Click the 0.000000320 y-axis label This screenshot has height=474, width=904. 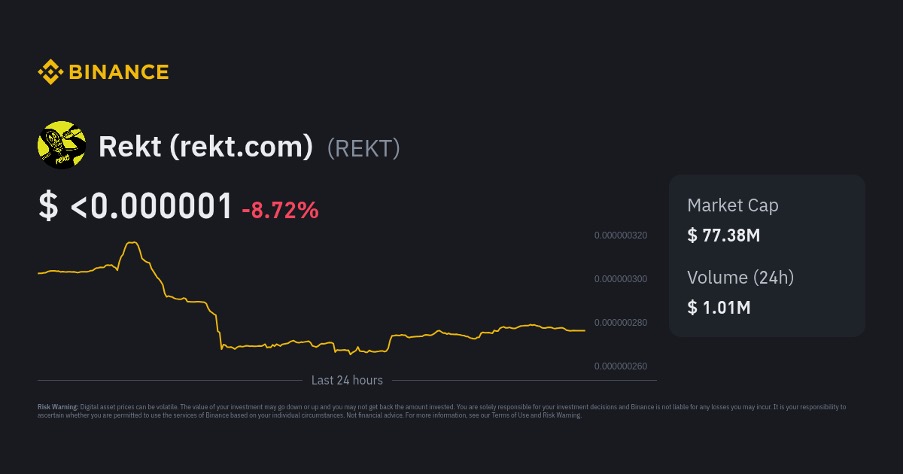(x=620, y=236)
